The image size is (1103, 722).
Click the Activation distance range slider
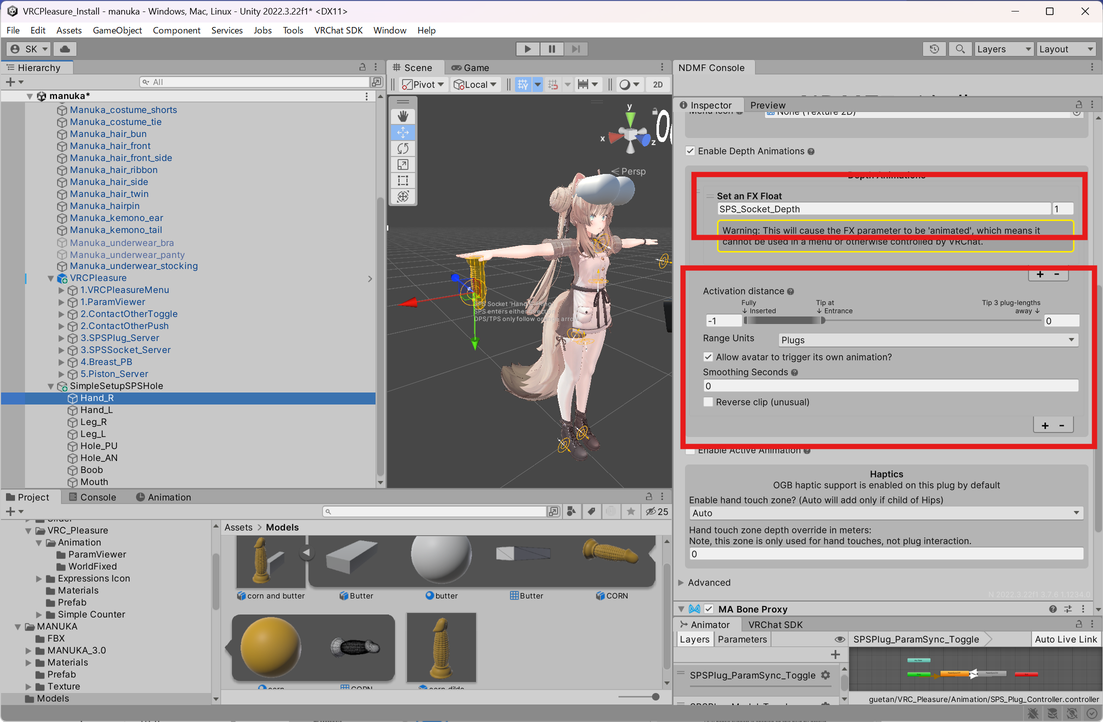891,320
